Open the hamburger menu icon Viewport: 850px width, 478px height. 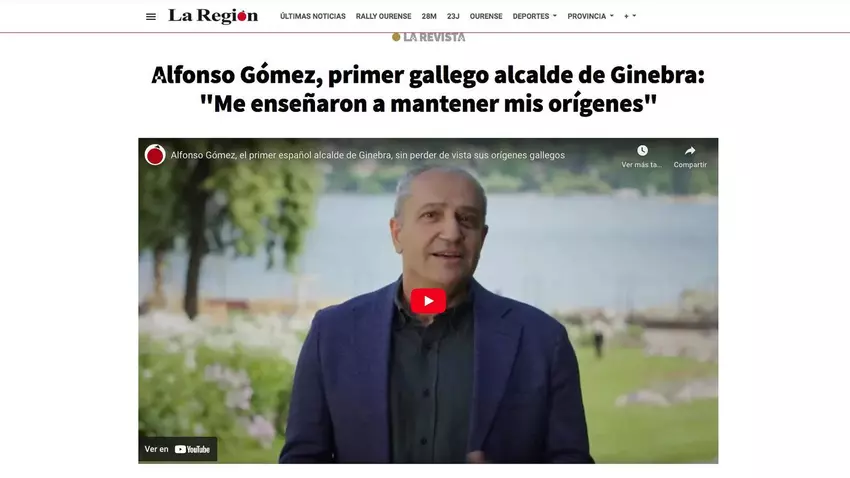point(151,17)
